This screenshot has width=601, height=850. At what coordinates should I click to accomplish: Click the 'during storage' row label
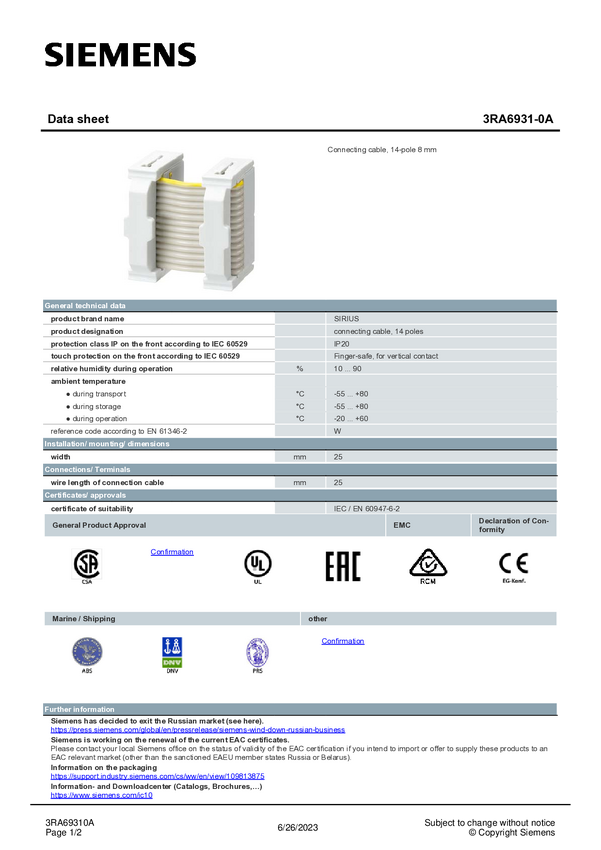[x=96, y=407]
